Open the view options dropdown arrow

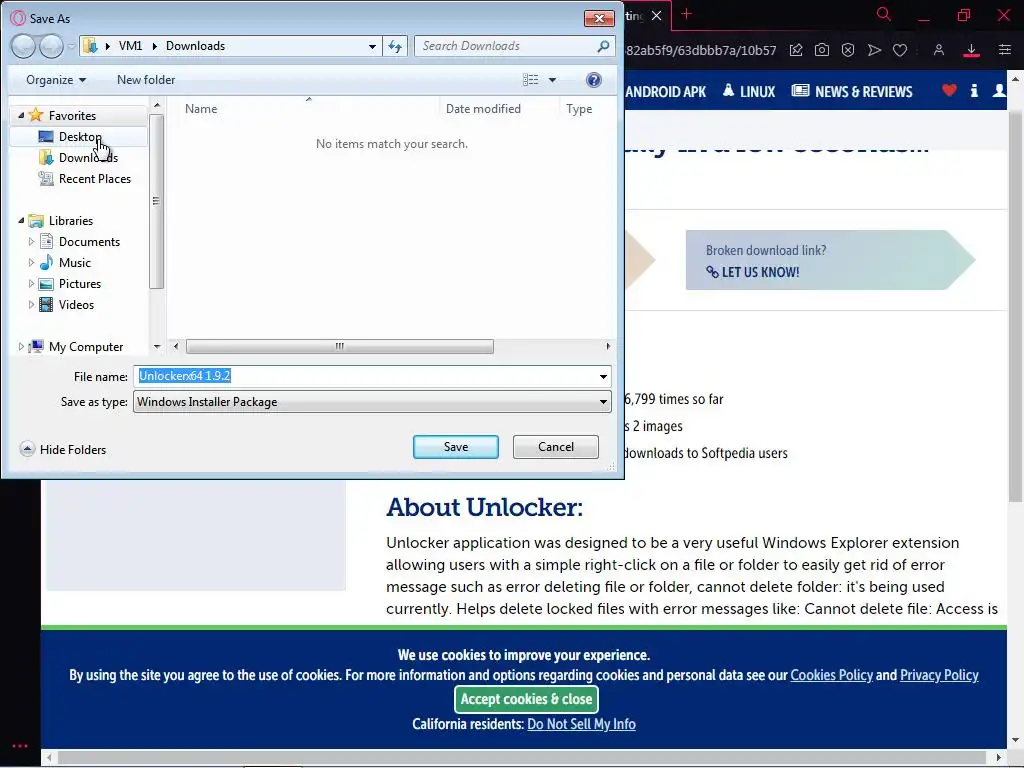552,80
